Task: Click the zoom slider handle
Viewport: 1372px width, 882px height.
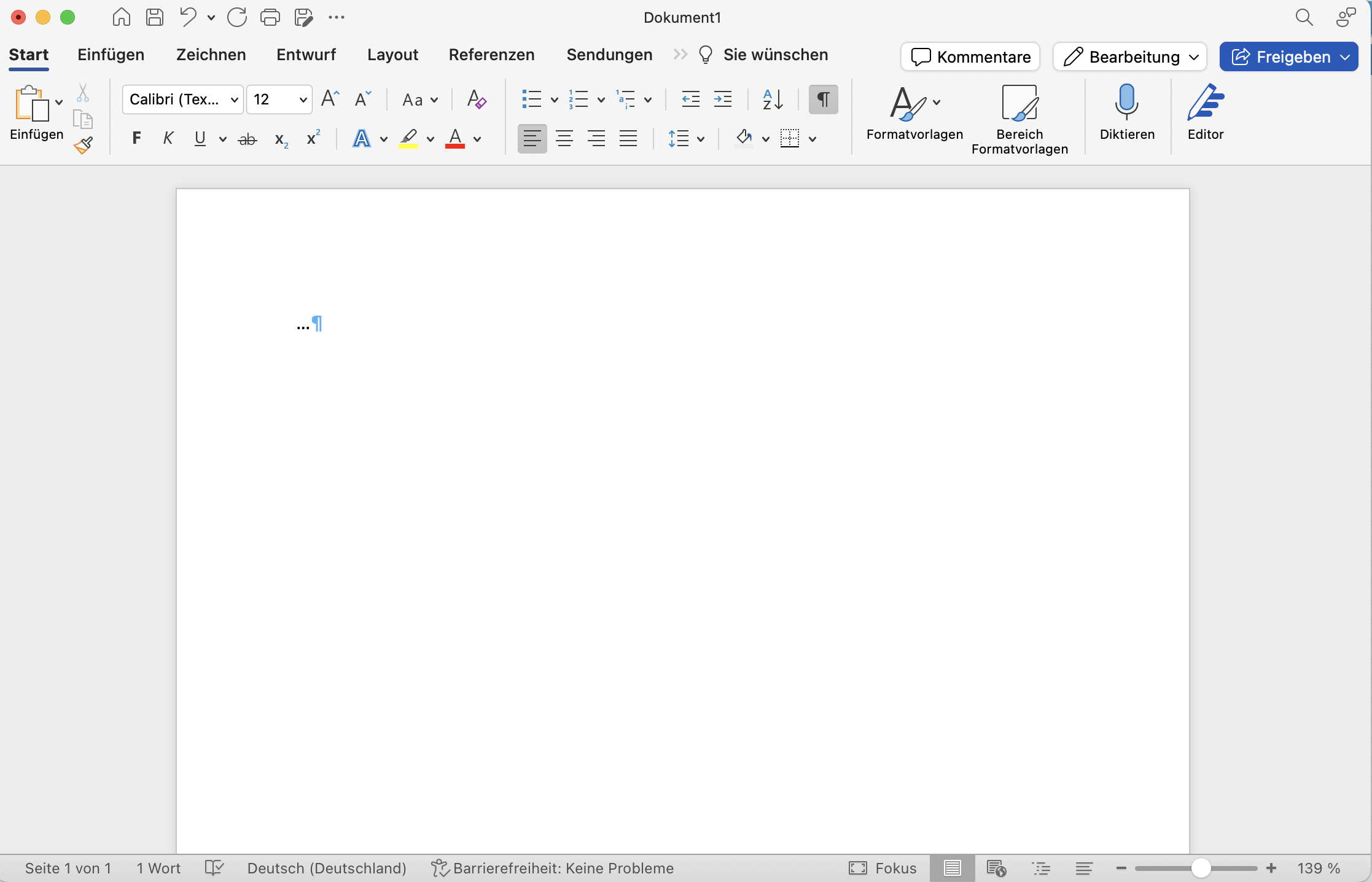Action: click(x=1201, y=868)
